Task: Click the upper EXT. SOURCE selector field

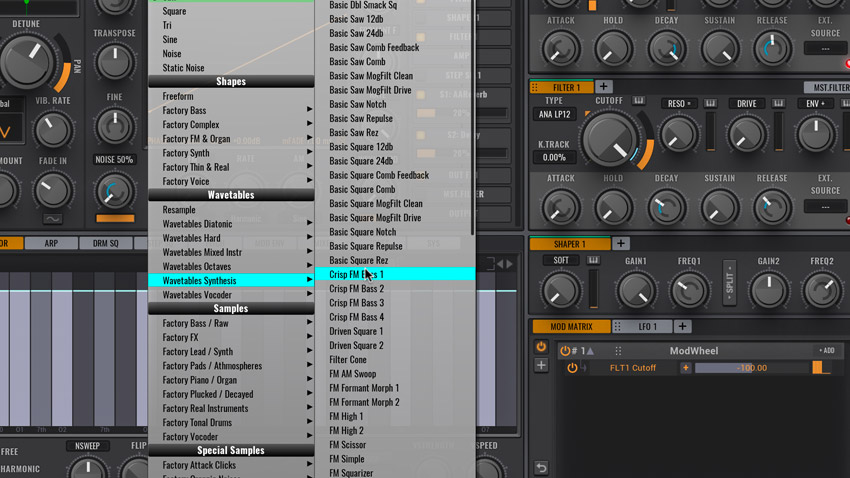Action: 825,49
